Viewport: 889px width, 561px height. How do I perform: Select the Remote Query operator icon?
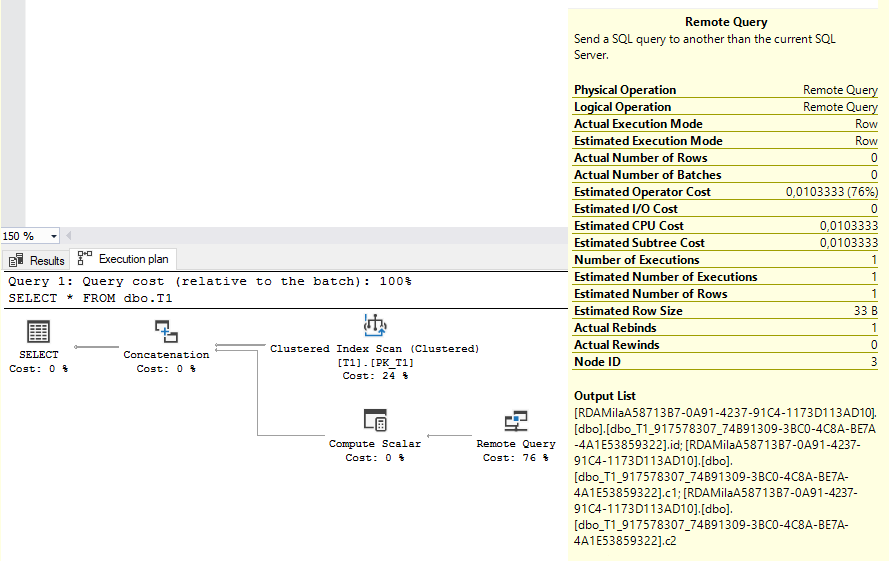tap(516, 421)
